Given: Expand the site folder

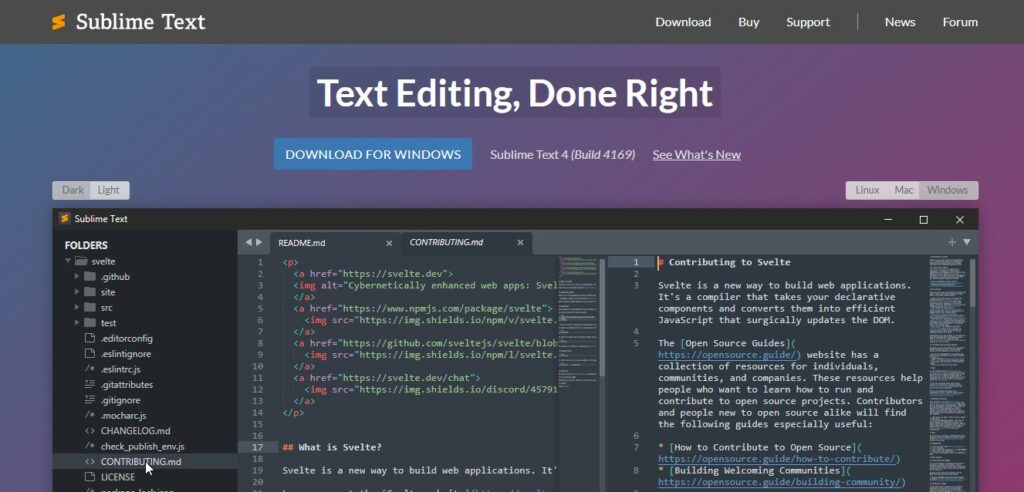Looking at the screenshot, I should coord(77,292).
